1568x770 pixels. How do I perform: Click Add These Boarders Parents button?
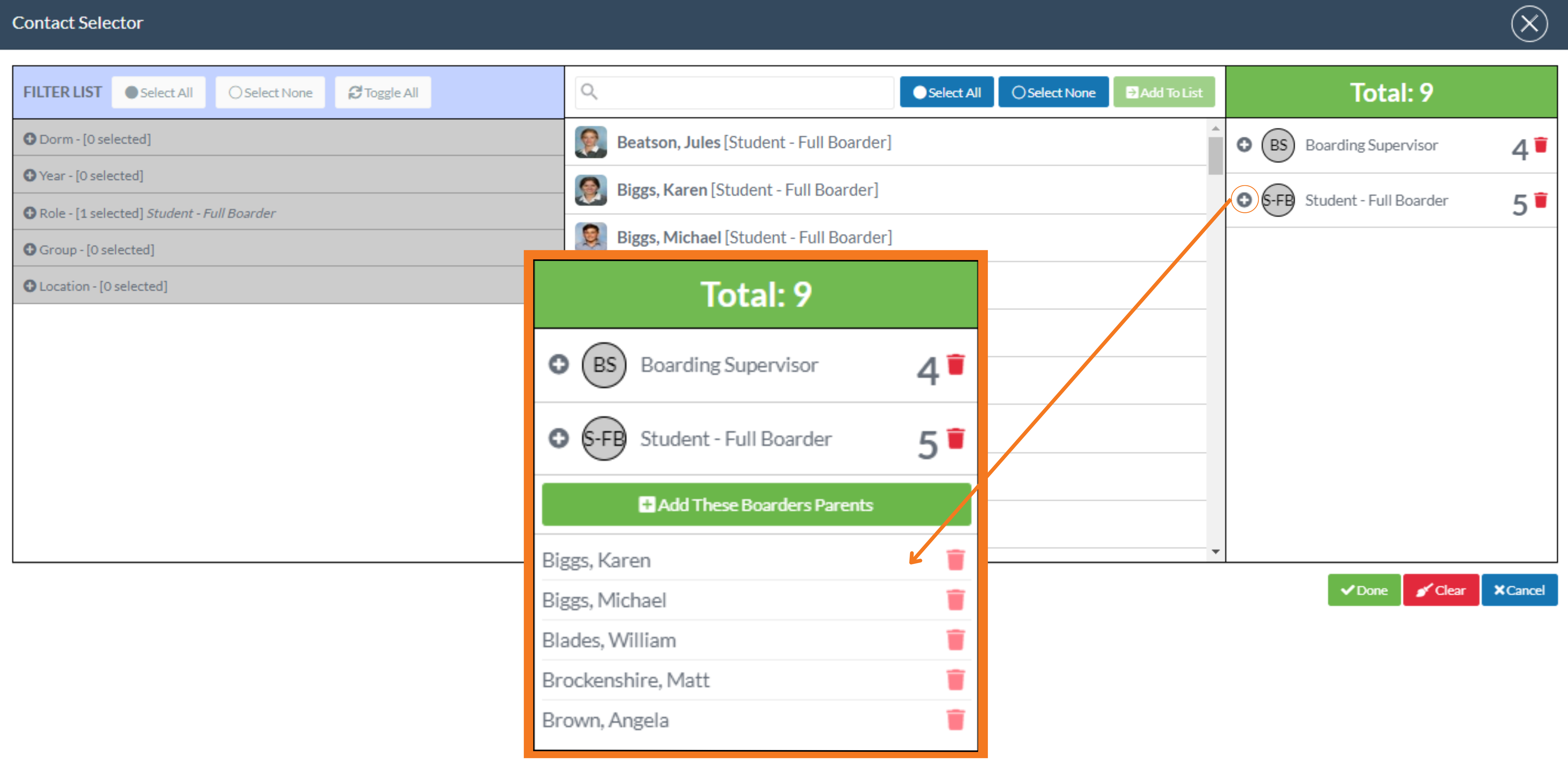(x=755, y=505)
